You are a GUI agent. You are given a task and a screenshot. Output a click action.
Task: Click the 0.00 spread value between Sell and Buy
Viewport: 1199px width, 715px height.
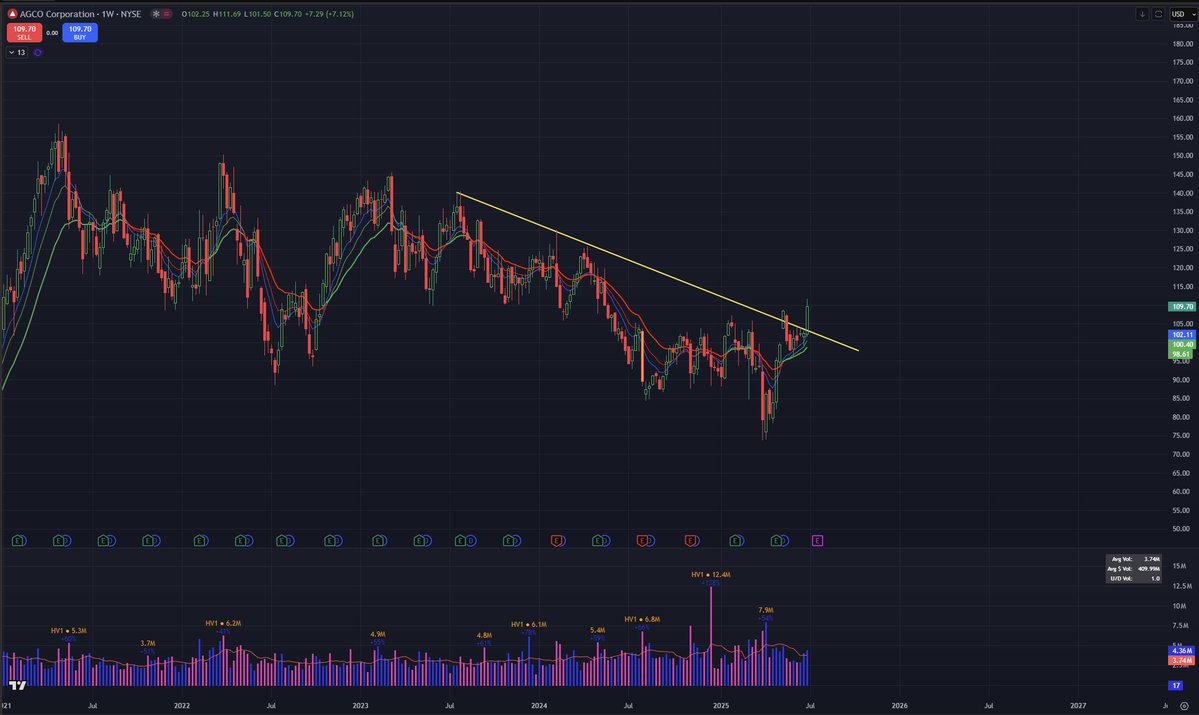(52, 33)
